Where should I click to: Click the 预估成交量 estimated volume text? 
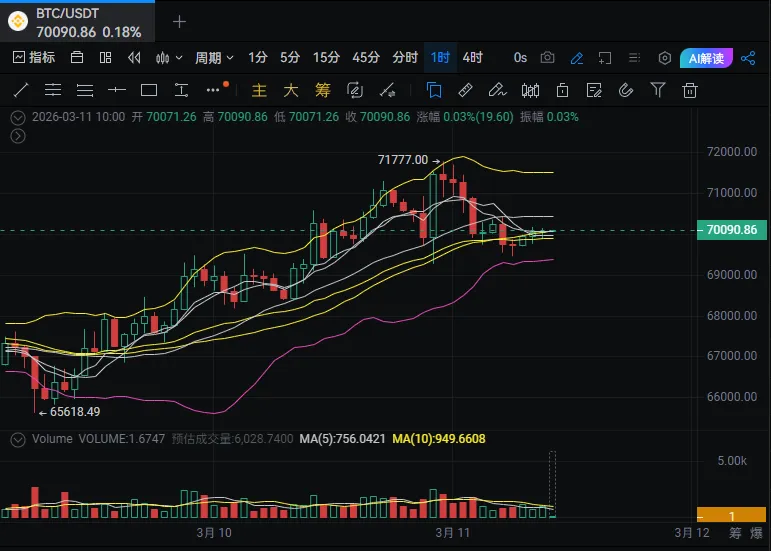pos(232,439)
